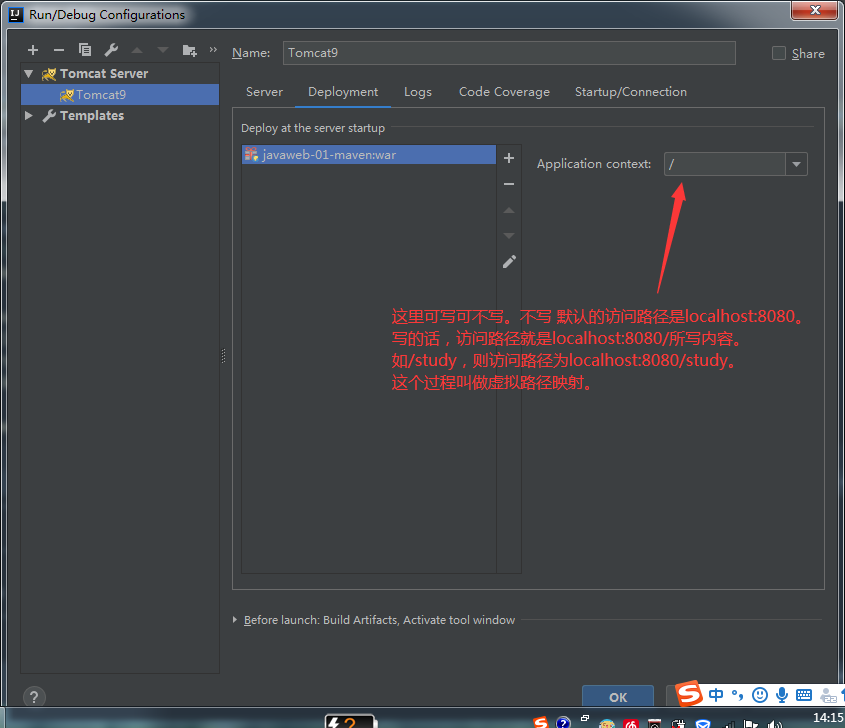Click the Sogou user account icon
Screen dimensions: 845x728
(828, 695)
